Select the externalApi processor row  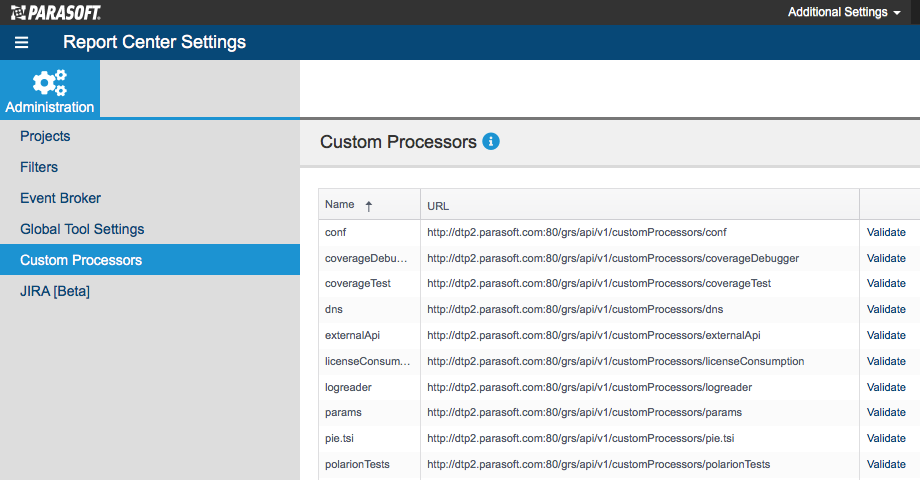619,336
